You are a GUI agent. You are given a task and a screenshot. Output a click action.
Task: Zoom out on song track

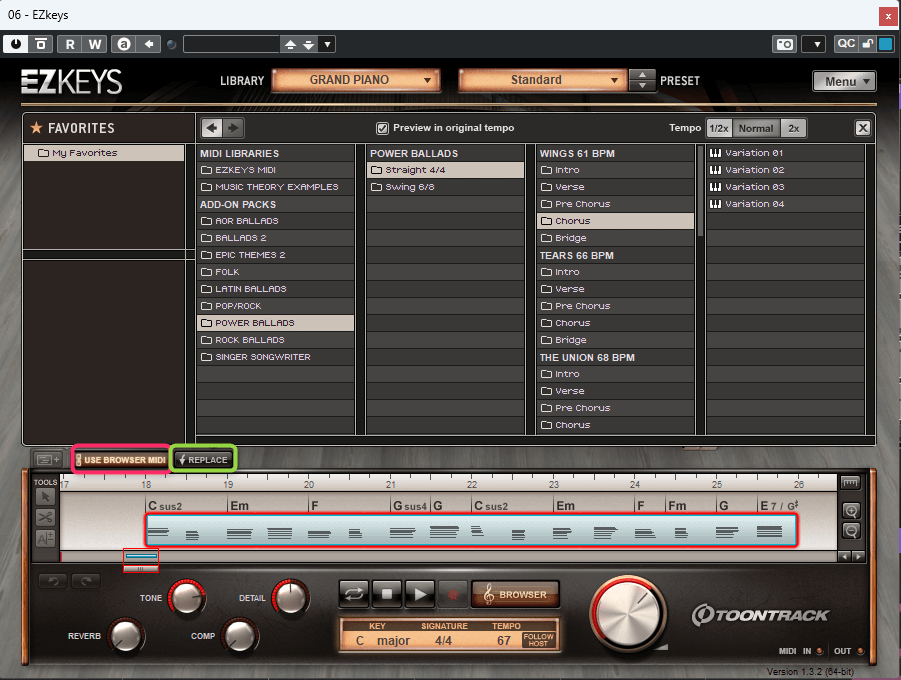(851, 530)
